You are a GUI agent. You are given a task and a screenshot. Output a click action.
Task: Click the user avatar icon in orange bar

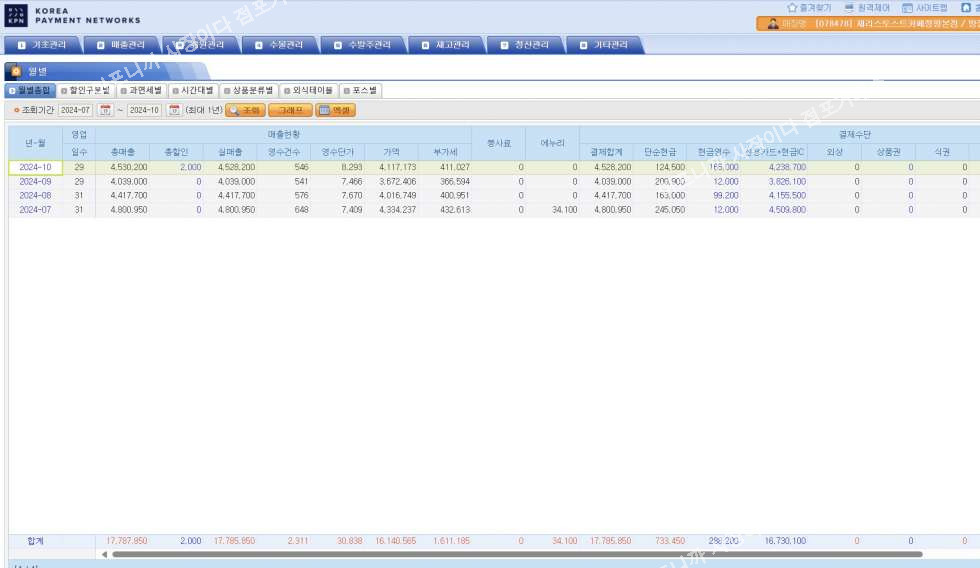click(x=772, y=23)
